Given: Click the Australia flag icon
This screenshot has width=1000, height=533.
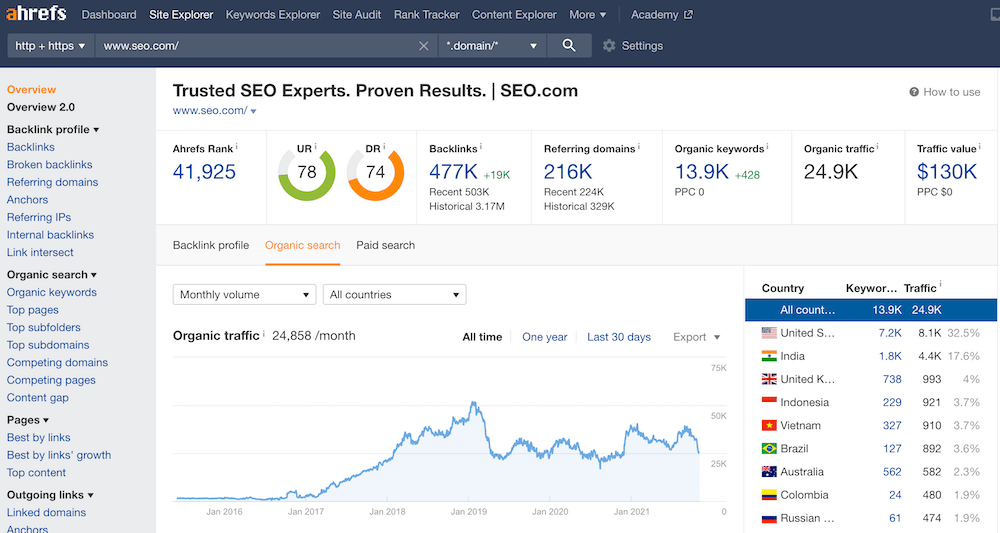Looking at the screenshot, I should (769, 472).
